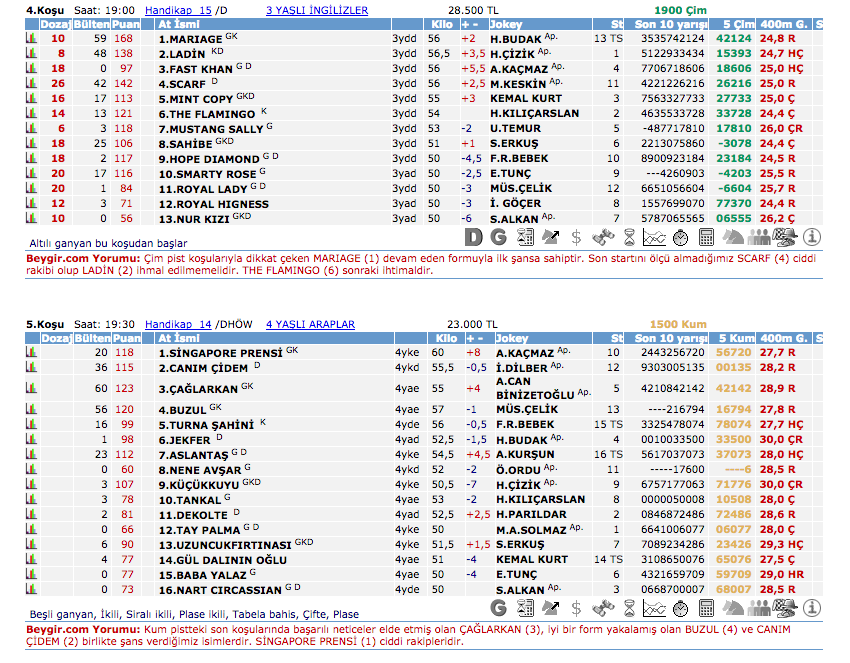Open the stopwatch icon under race 5
Viewport: 850px width, 663px height.
tap(681, 608)
